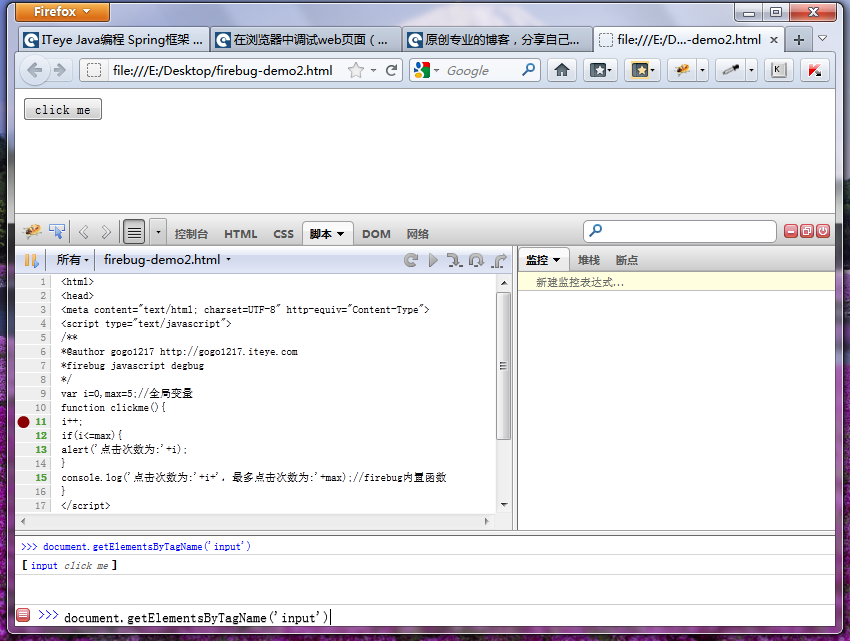Open the 堆栈 stack tab

click(588, 260)
